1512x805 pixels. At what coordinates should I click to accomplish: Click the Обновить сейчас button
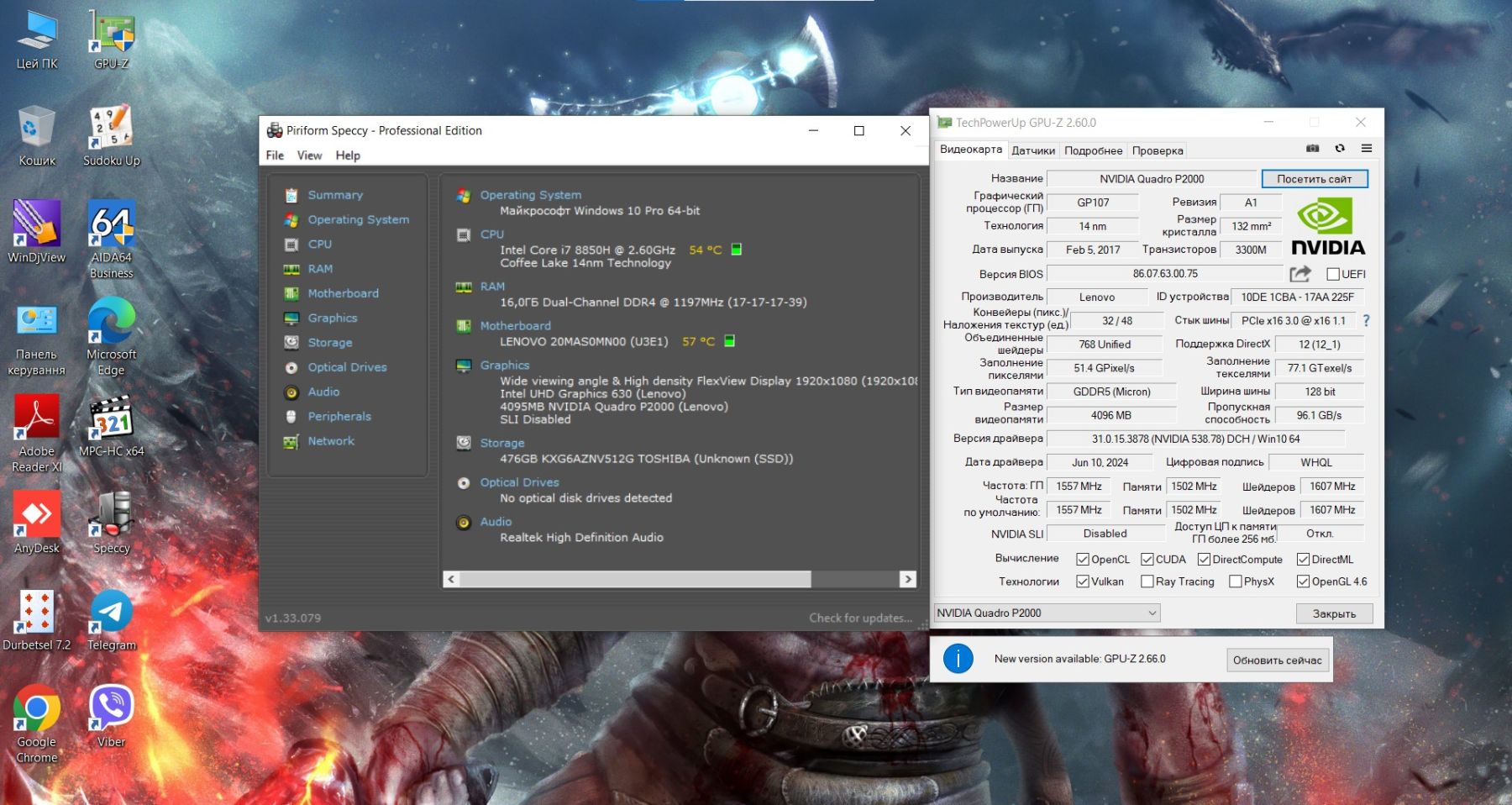[x=1278, y=660]
